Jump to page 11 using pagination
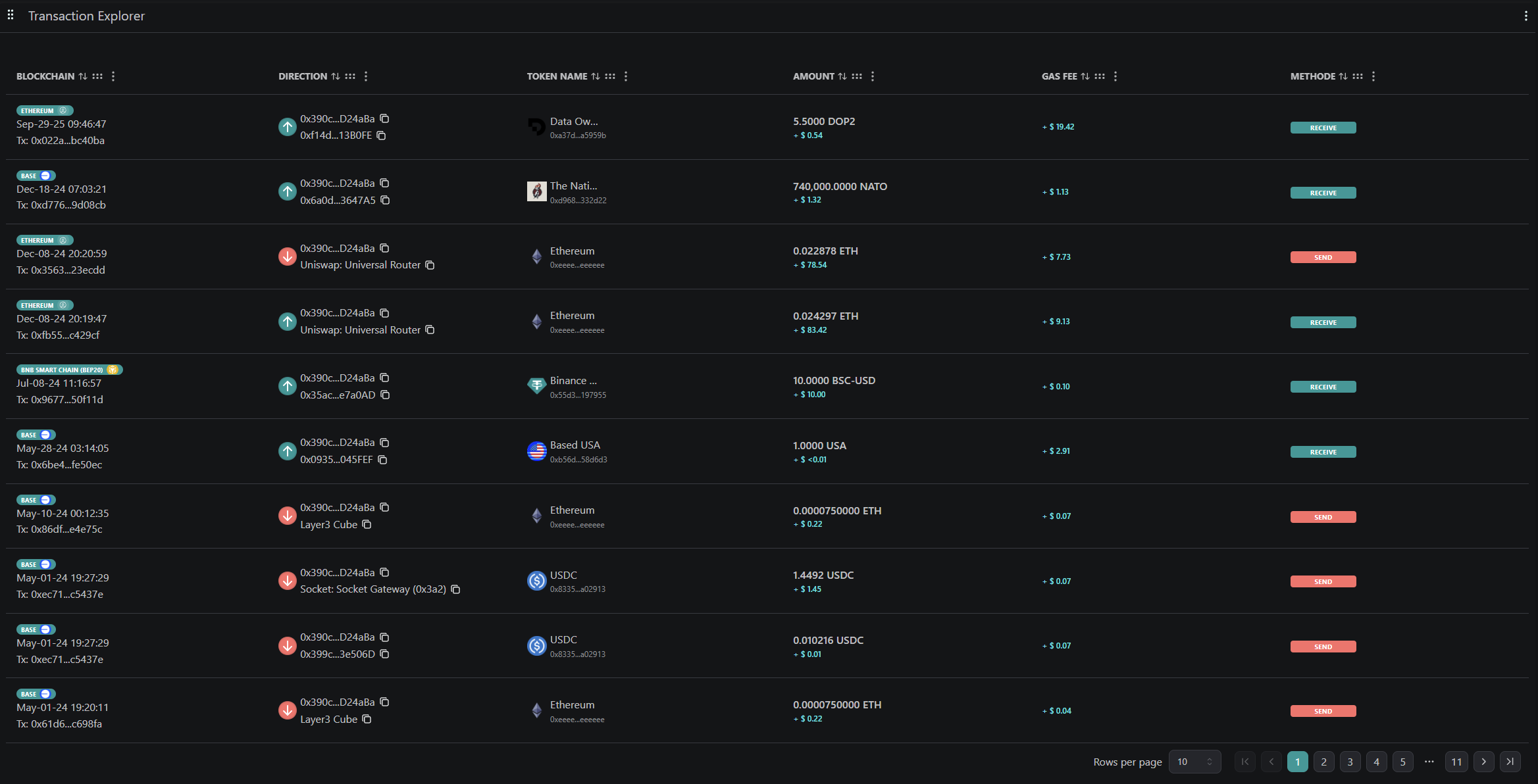The width and height of the screenshot is (1538, 784). (1456, 762)
